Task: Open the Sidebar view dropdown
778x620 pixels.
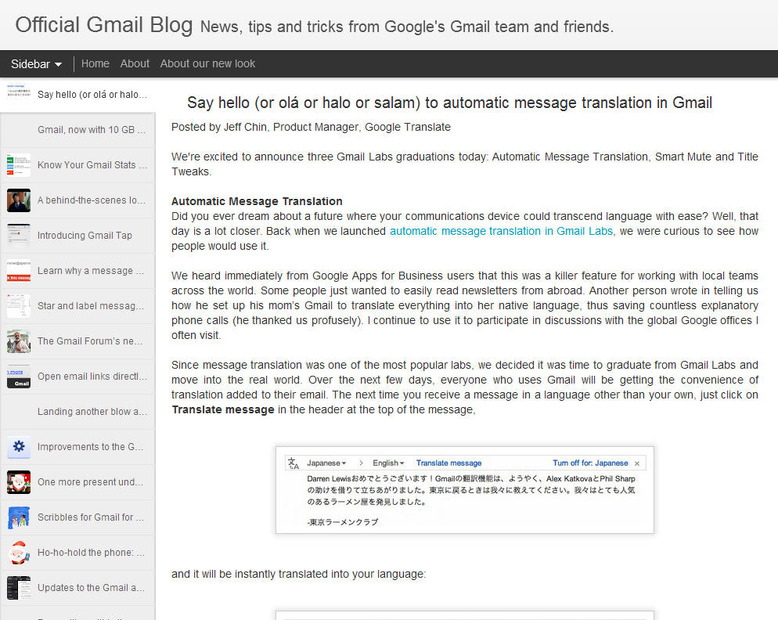Action: pyautogui.click(x=36, y=64)
